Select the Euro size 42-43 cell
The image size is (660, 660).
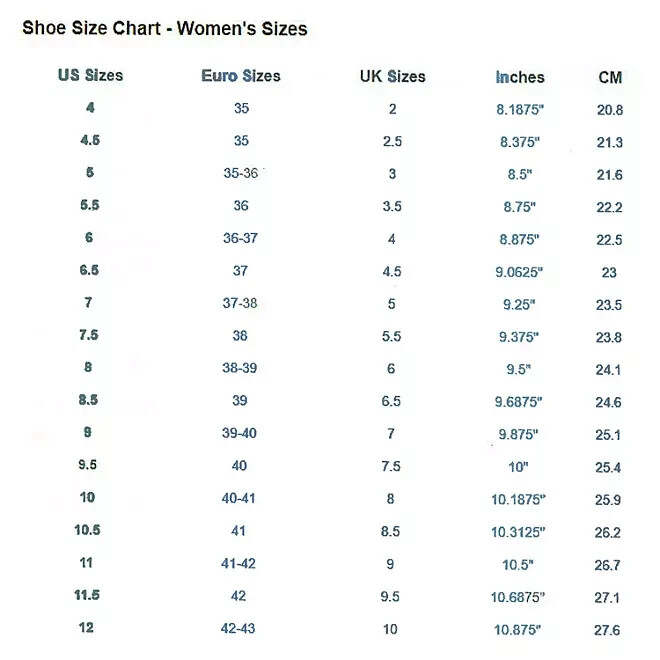(240, 628)
